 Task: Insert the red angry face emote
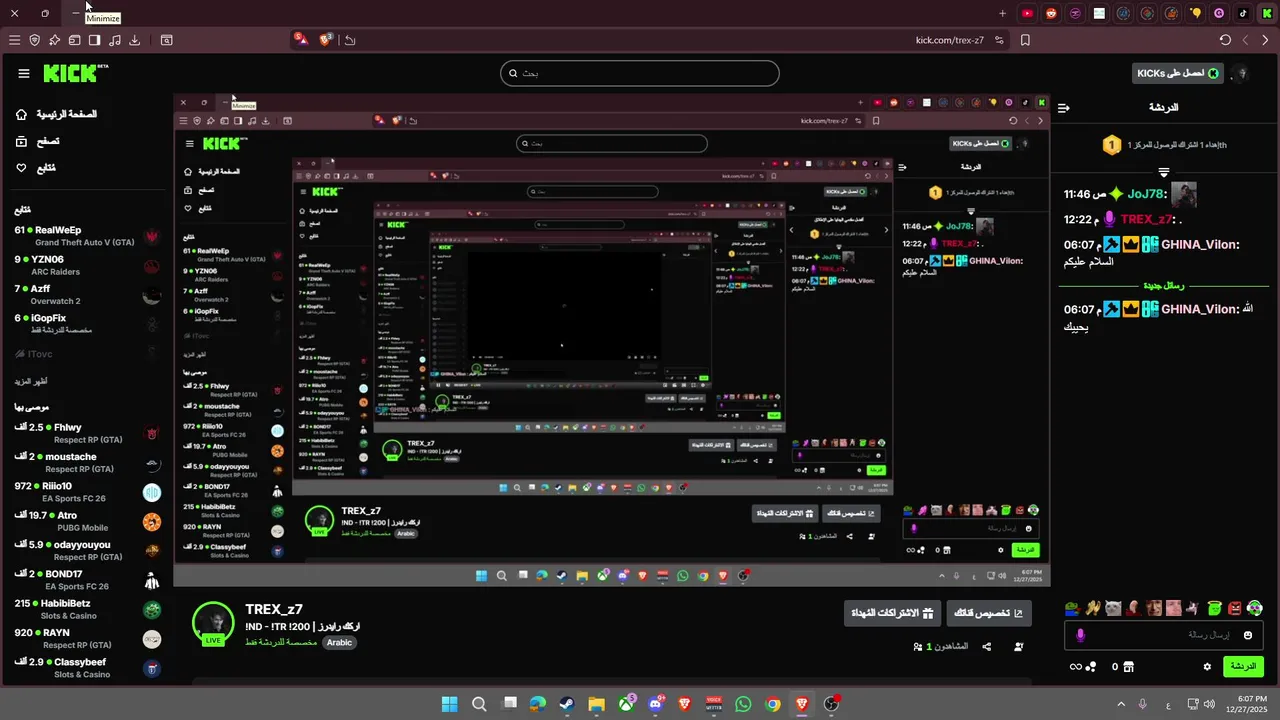tap(1235, 608)
